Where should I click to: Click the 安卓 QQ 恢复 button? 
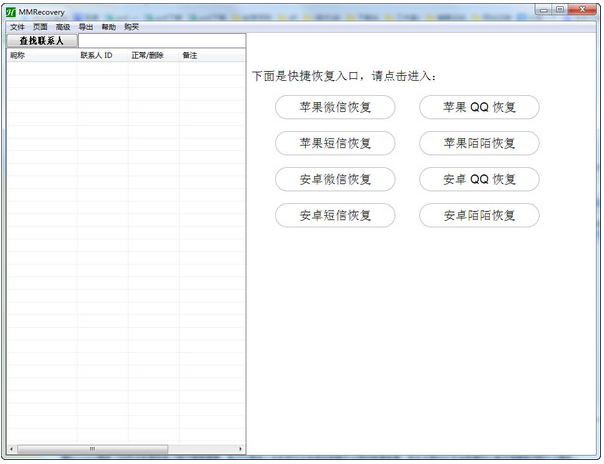[479, 179]
